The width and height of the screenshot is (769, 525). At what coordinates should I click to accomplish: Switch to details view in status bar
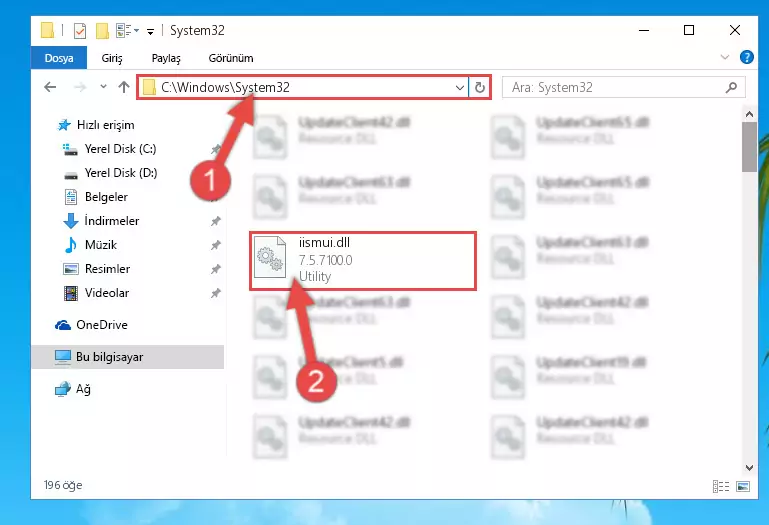pos(720,486)
